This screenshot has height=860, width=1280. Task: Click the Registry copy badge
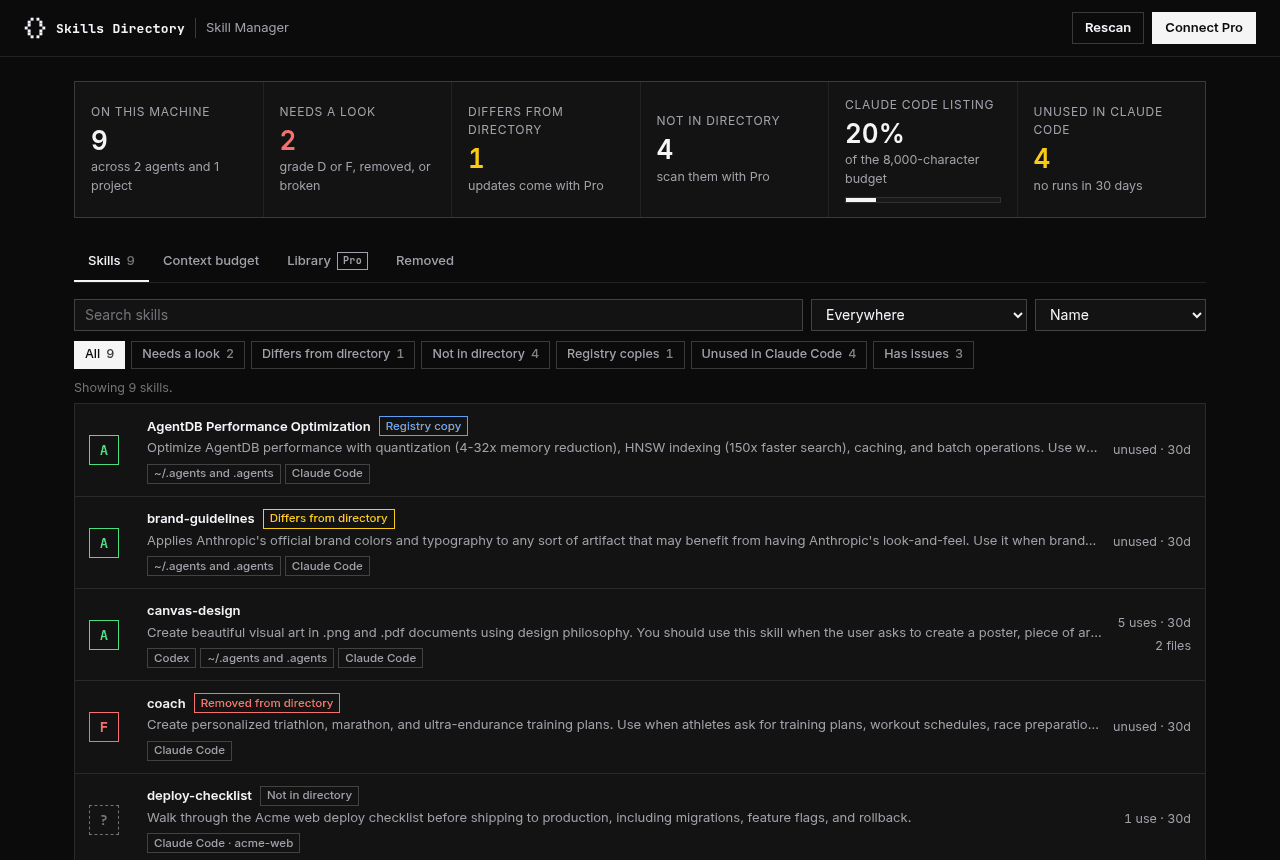click(x=423, y=426)
